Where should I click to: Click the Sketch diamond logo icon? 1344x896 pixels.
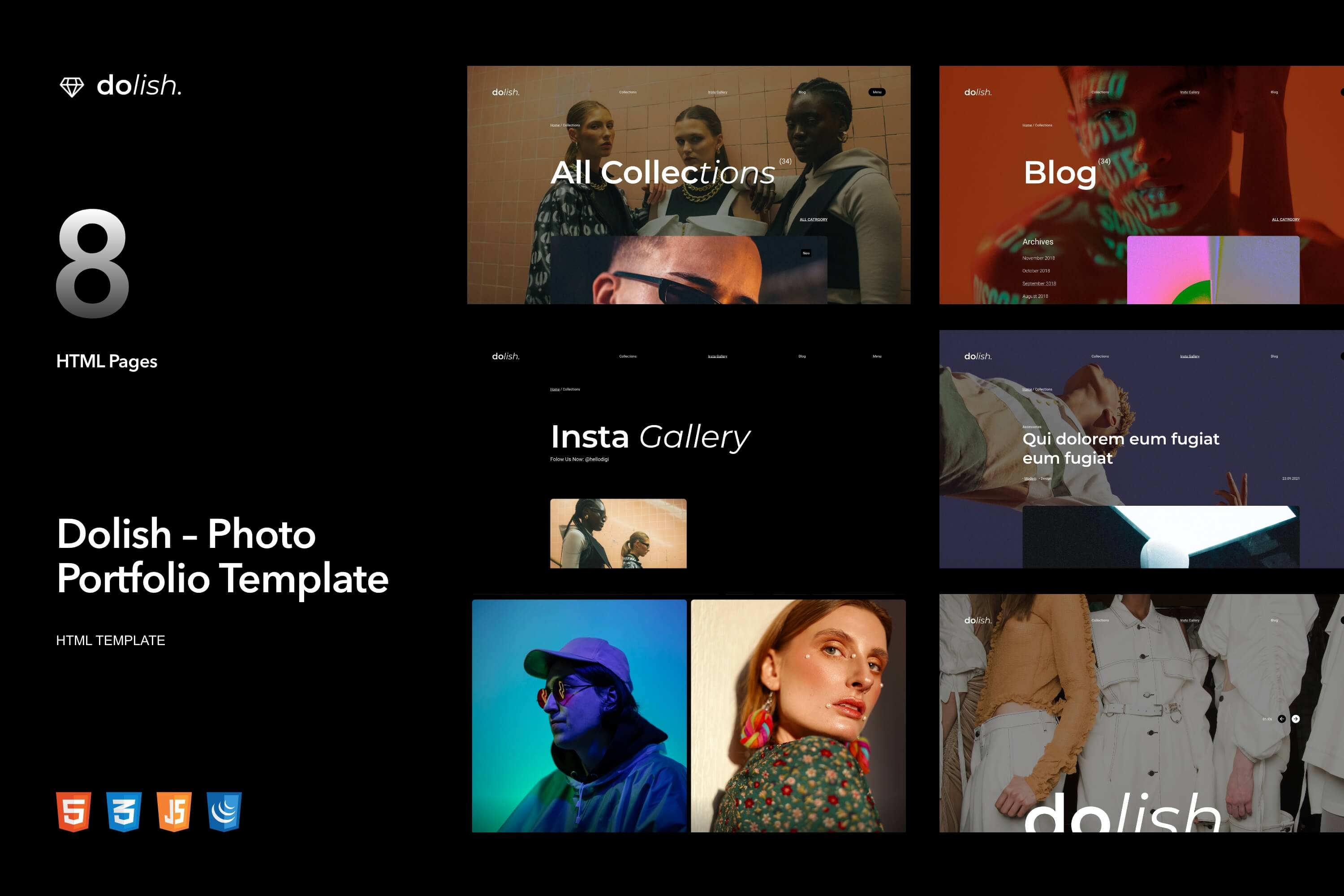coord(72,87)
